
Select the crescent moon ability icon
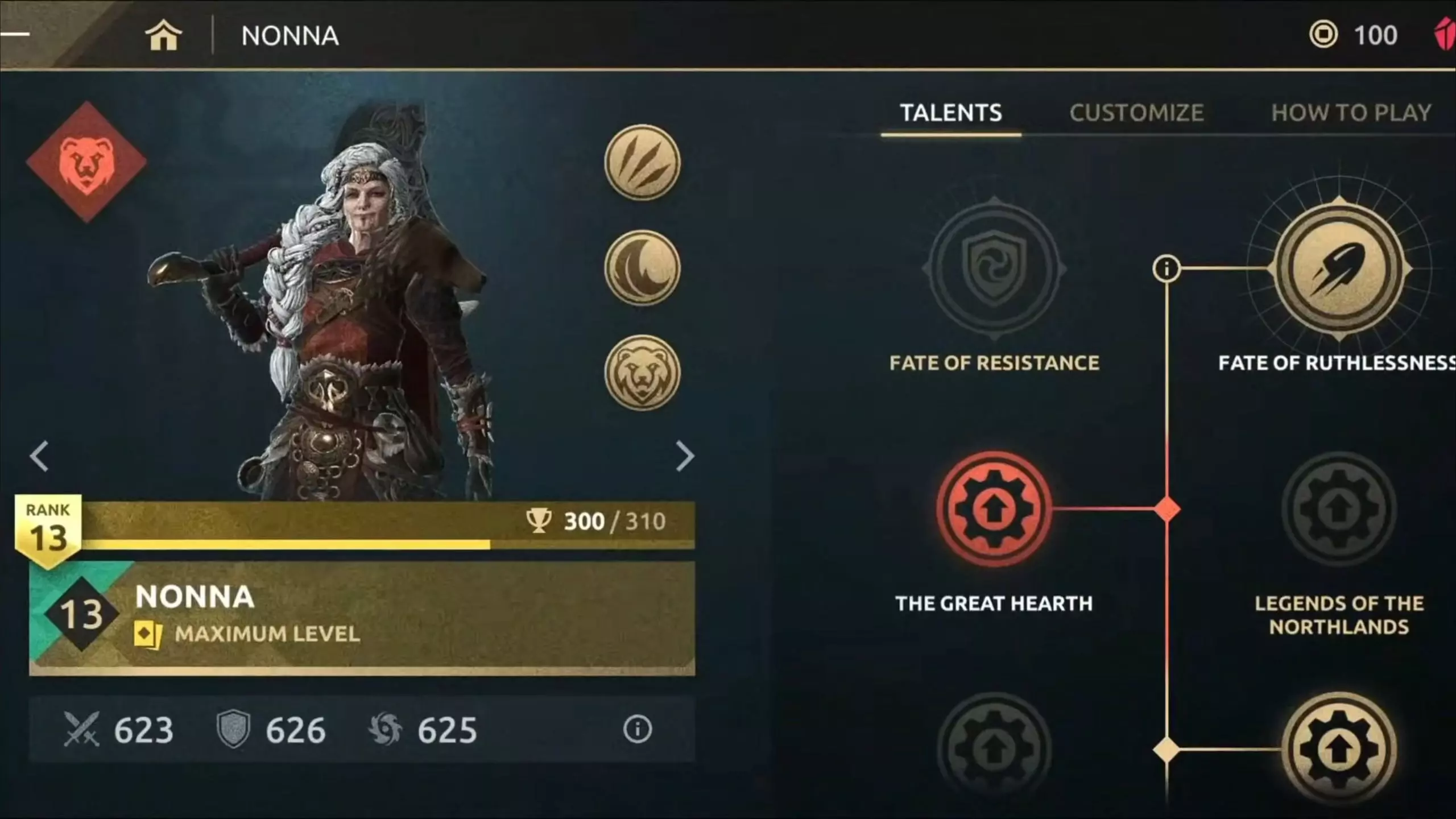[x=642, y=267]
